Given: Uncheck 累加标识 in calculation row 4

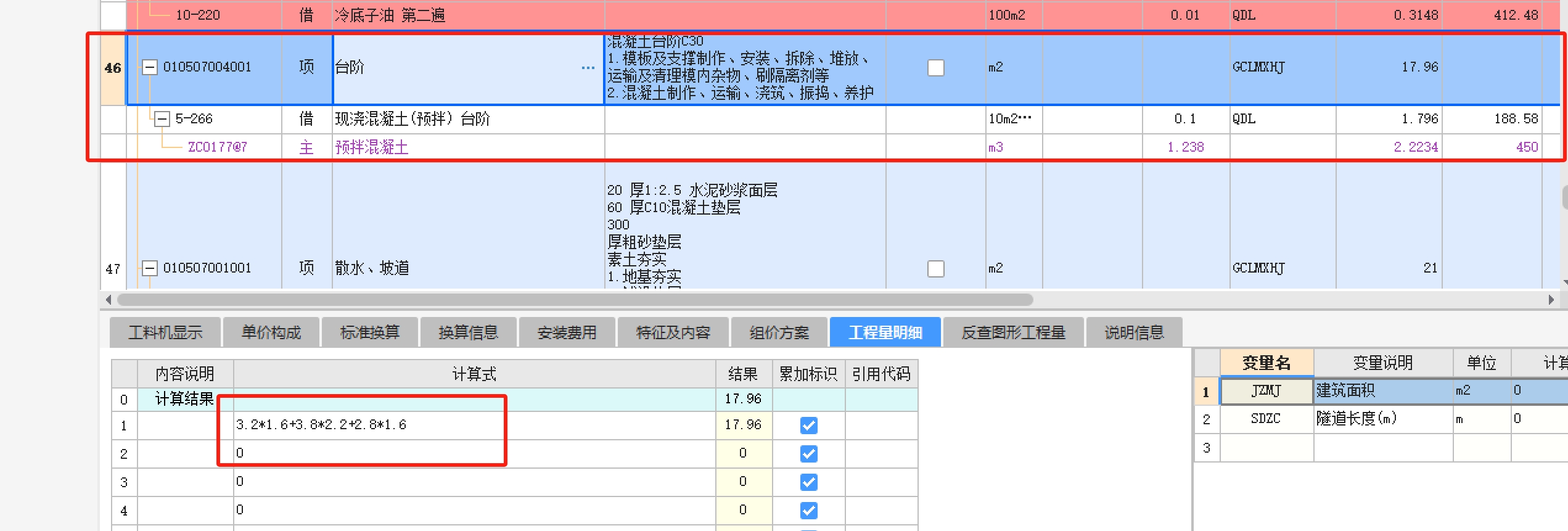Looking at the screenshot, I should 808,510.
